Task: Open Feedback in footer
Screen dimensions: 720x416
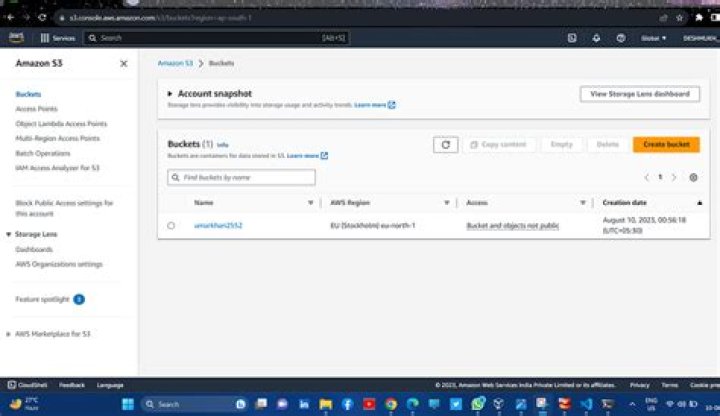Action: point(72,385)
